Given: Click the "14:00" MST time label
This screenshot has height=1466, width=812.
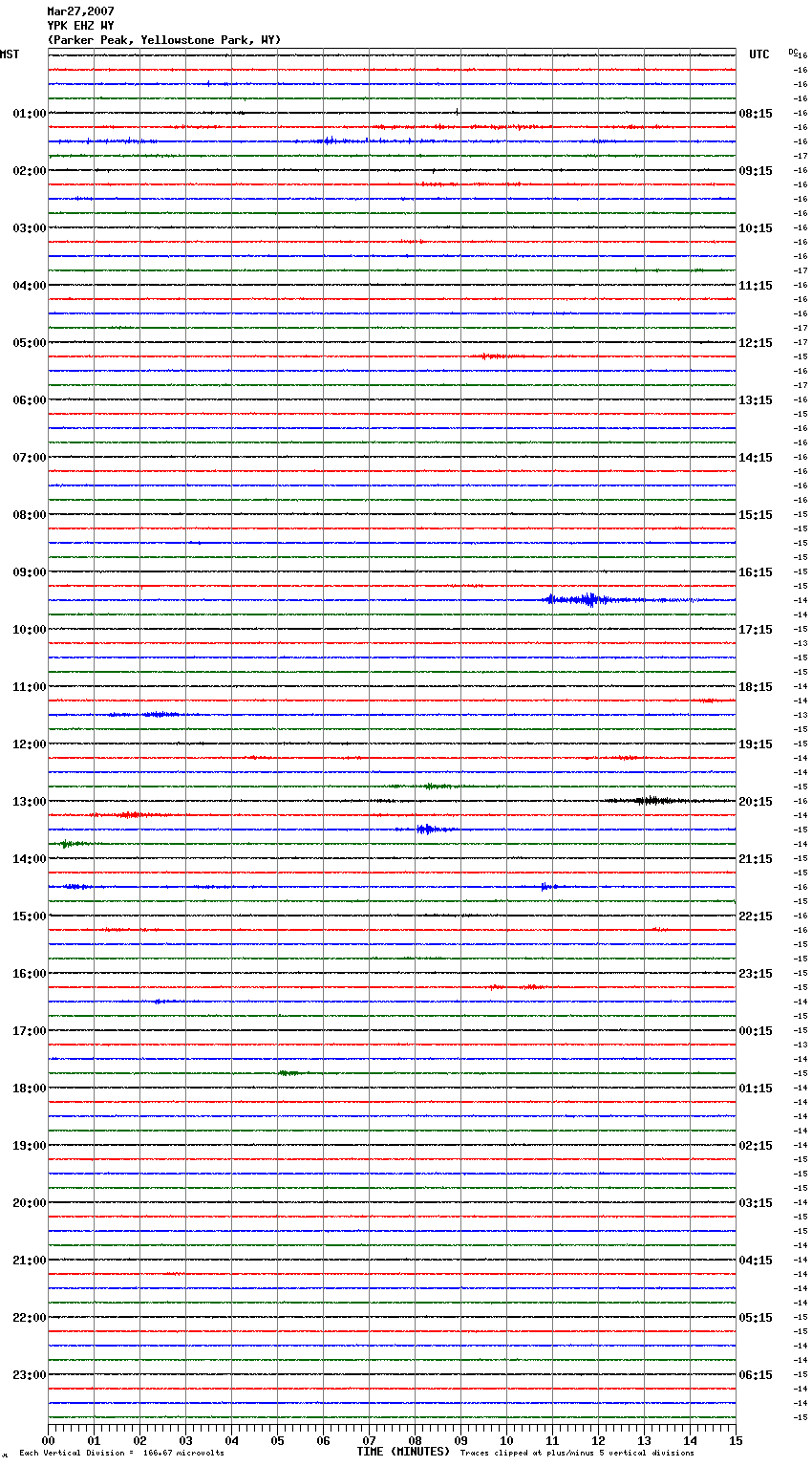Looking at the screenshot, I should pos(30,859).
